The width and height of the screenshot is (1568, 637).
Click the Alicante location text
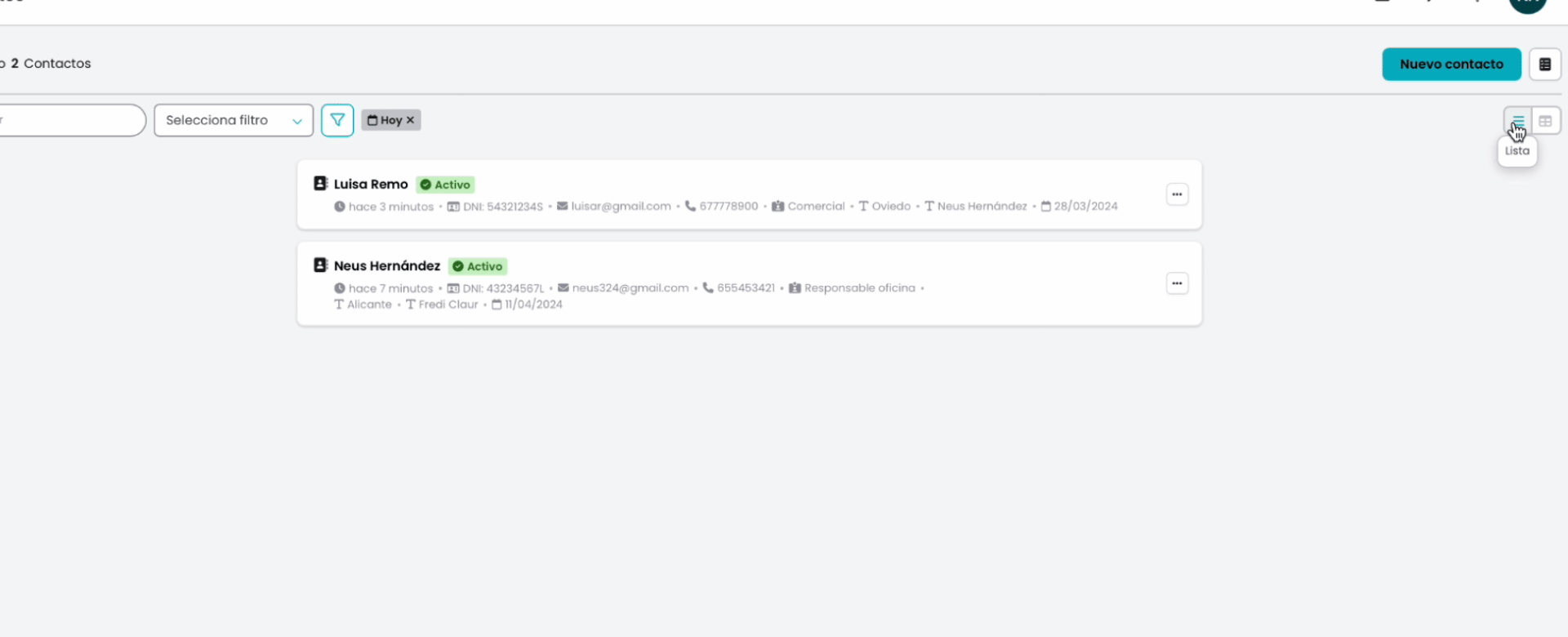pos(369,305)
